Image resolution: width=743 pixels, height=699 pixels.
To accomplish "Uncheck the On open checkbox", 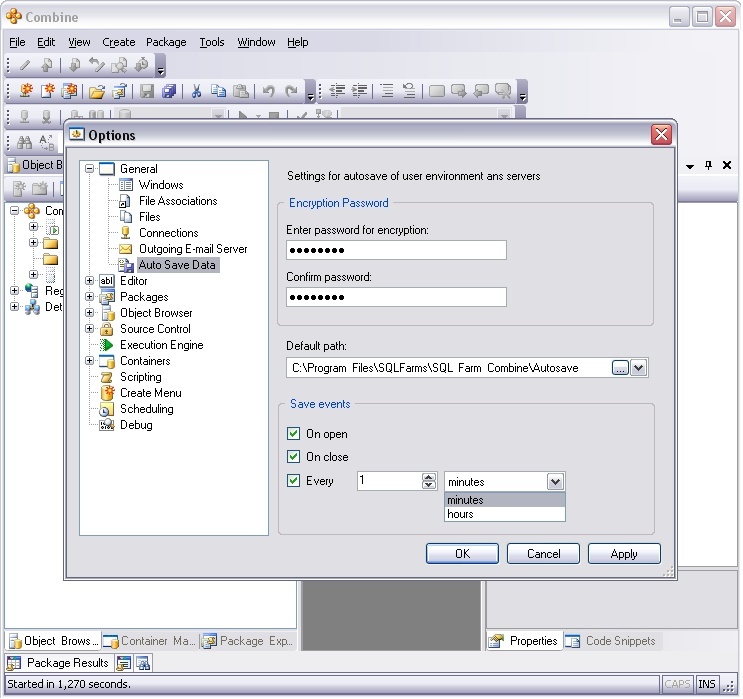I will click(293, 434).
